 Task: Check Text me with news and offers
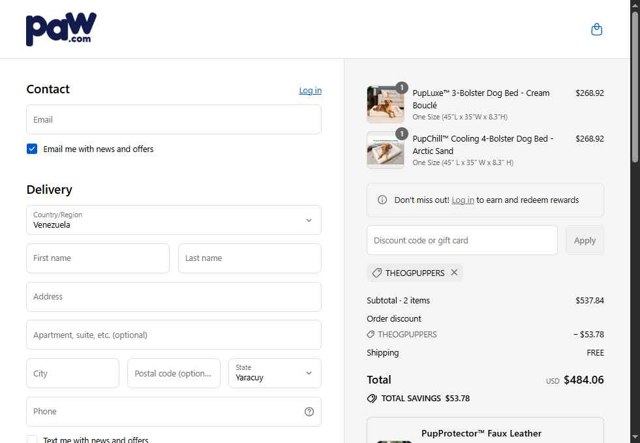(32, 439)
